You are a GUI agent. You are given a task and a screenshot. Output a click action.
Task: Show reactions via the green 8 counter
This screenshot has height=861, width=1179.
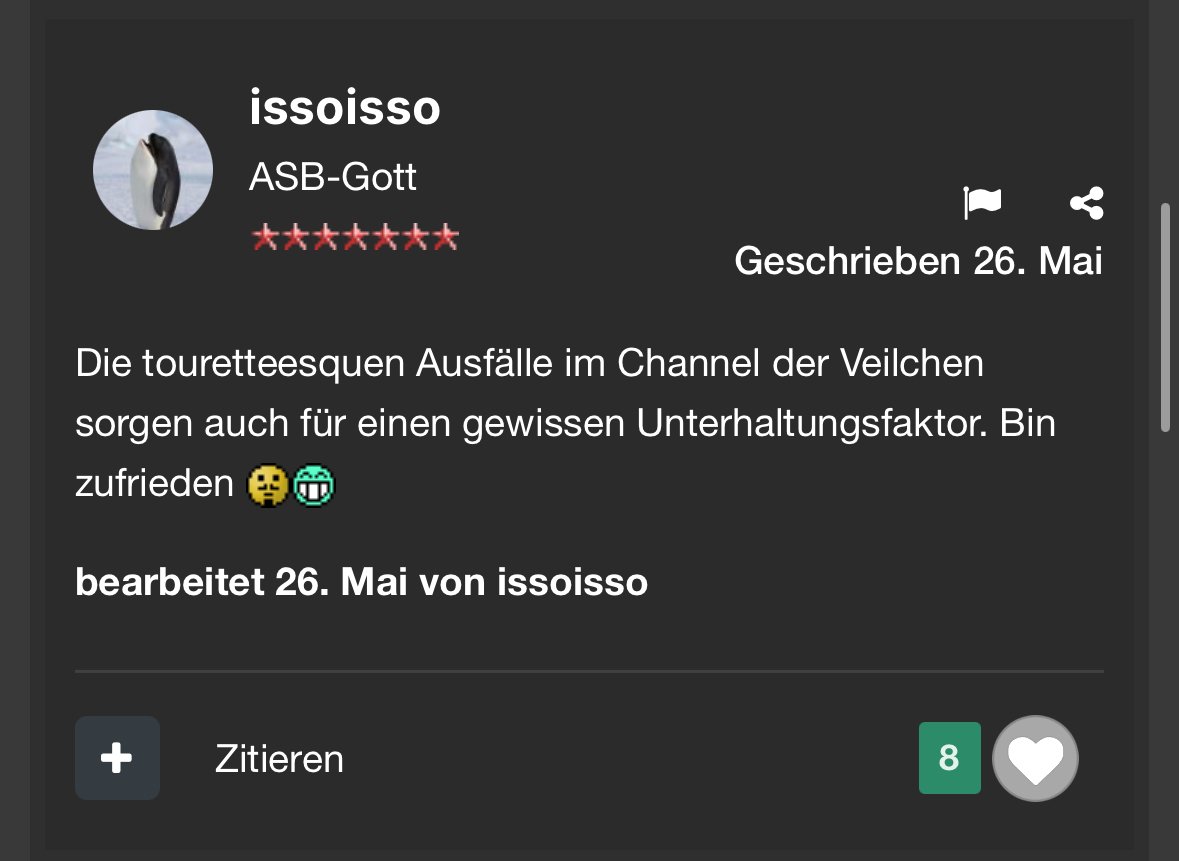pyautogui.click(x=949, y=758)
